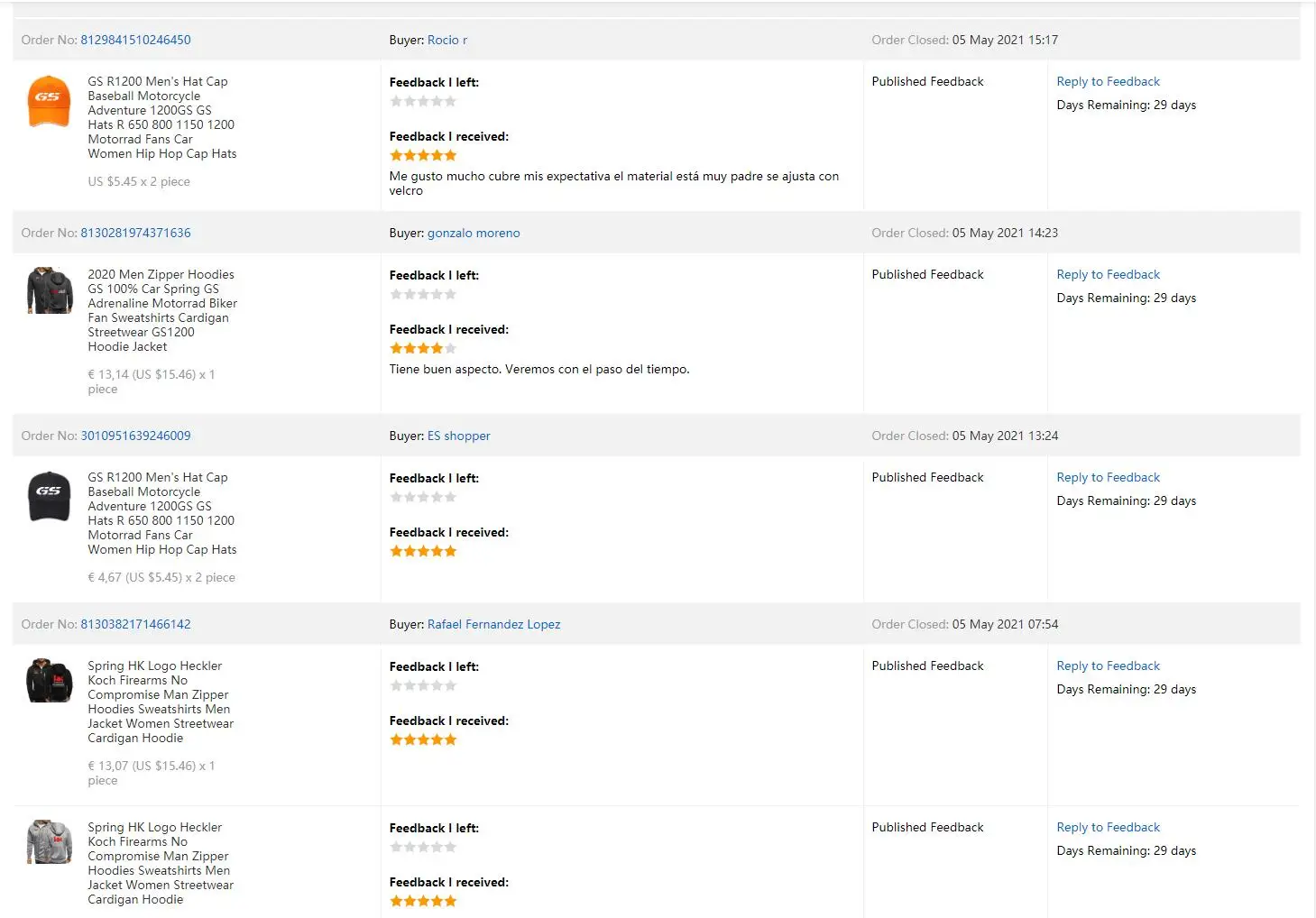
Task: Reply to Feedback for ES shopper's order
Action: (1108, 477)
